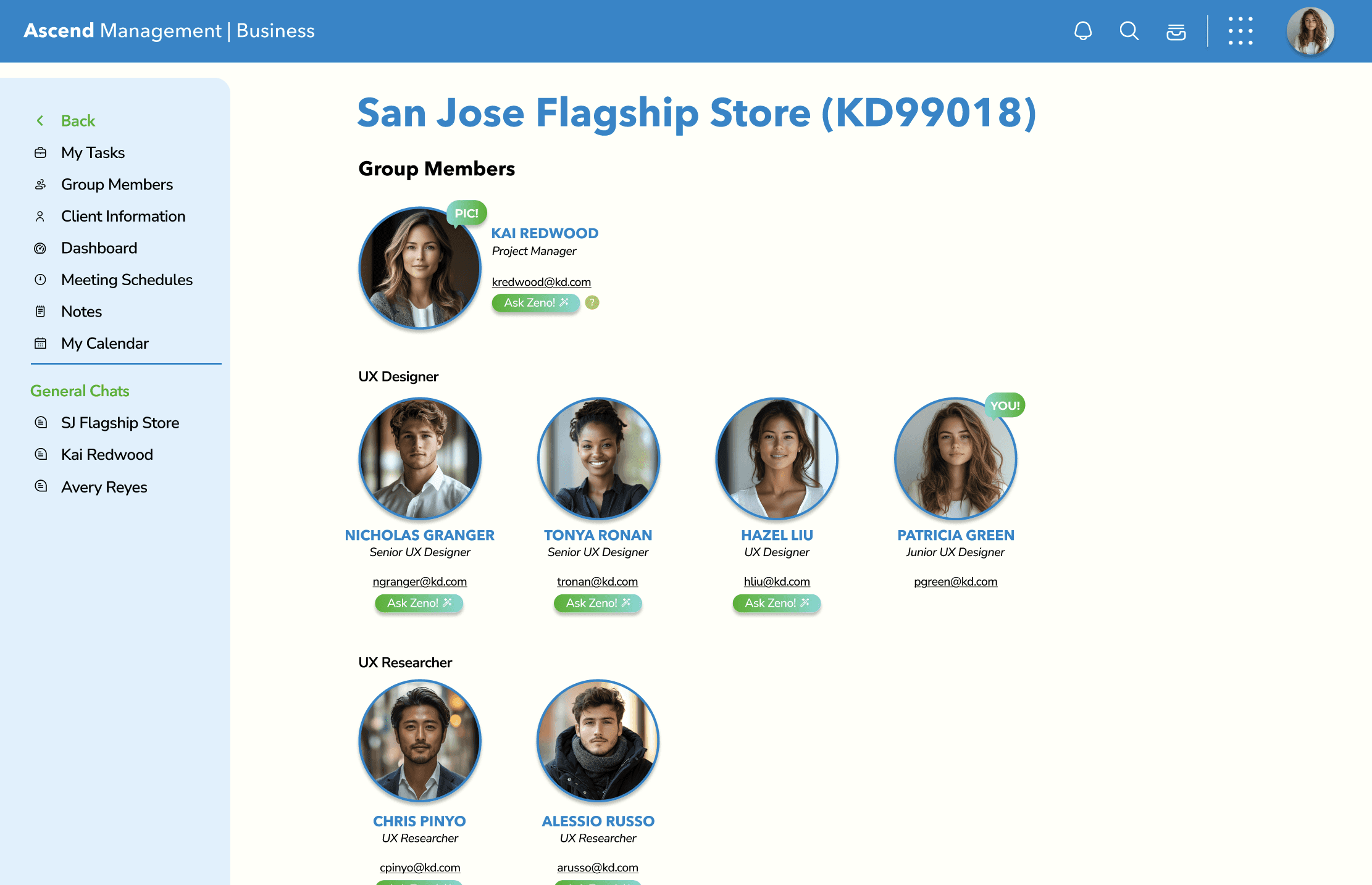Click the Kai Redwood chat bubble icon

click(41, 454)
